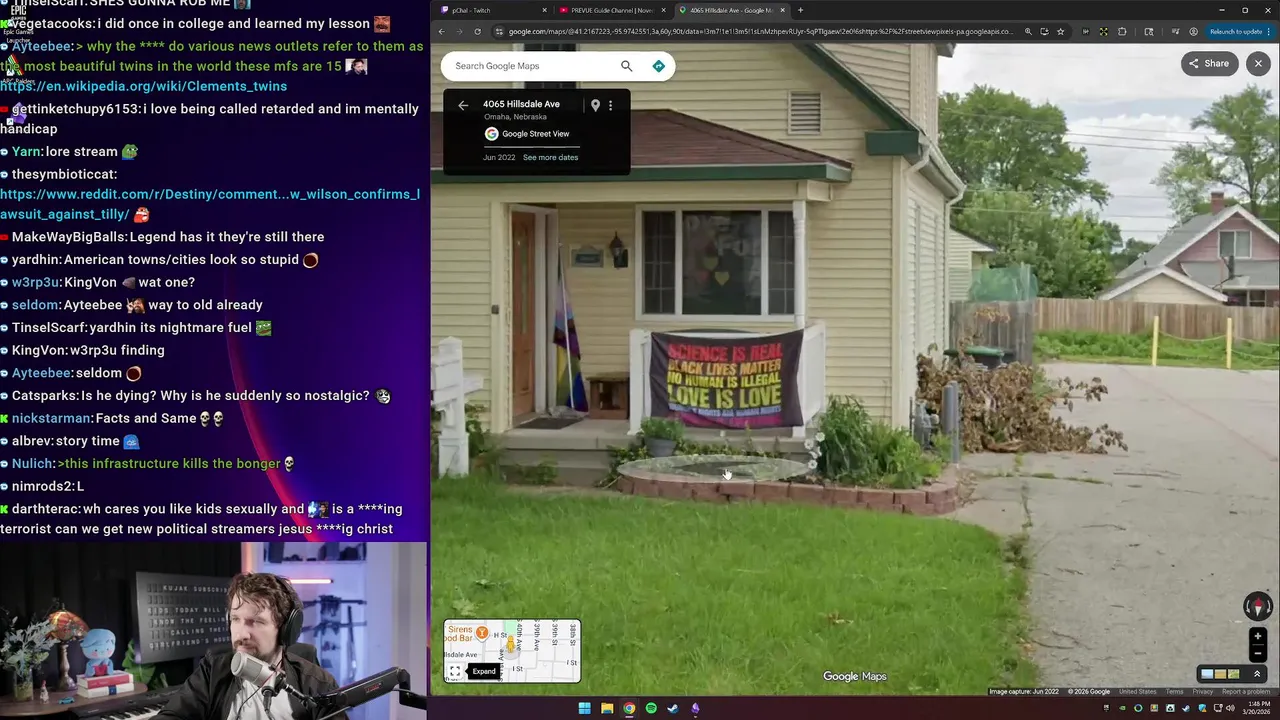Image resolution: width=1280 pixels, height=720 pixels.
Task: Click the compass control in Street View
Action: click(x=1258, y=606)
